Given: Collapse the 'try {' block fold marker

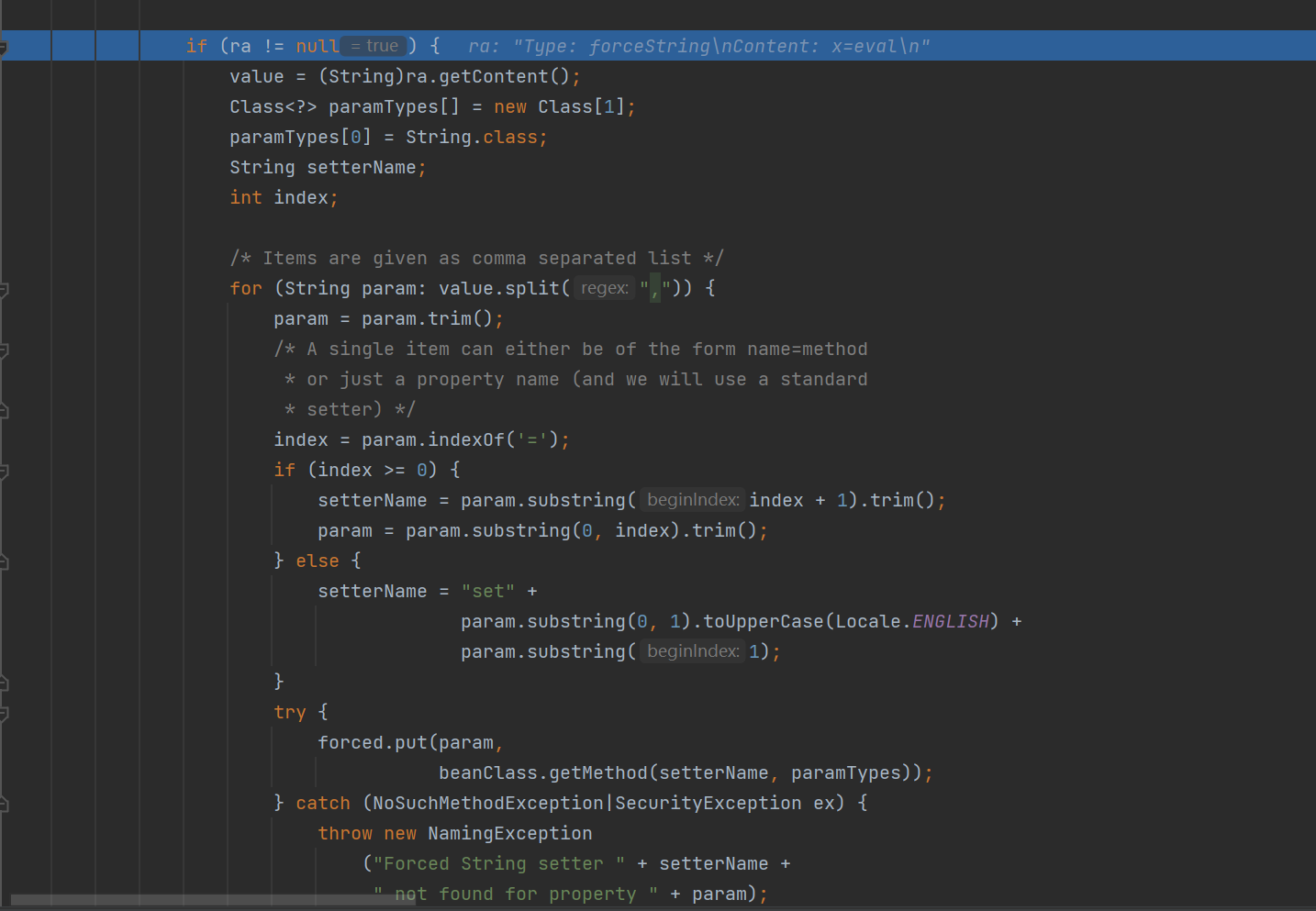Looking at the screenshot, I should tap(4, 713).
